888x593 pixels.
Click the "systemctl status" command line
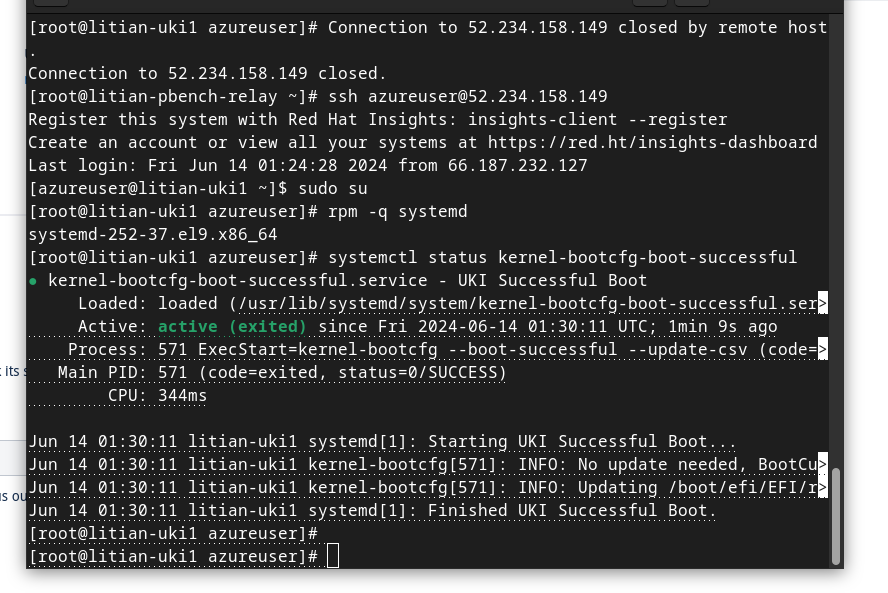pyautogui.click(x=562, y=258)
